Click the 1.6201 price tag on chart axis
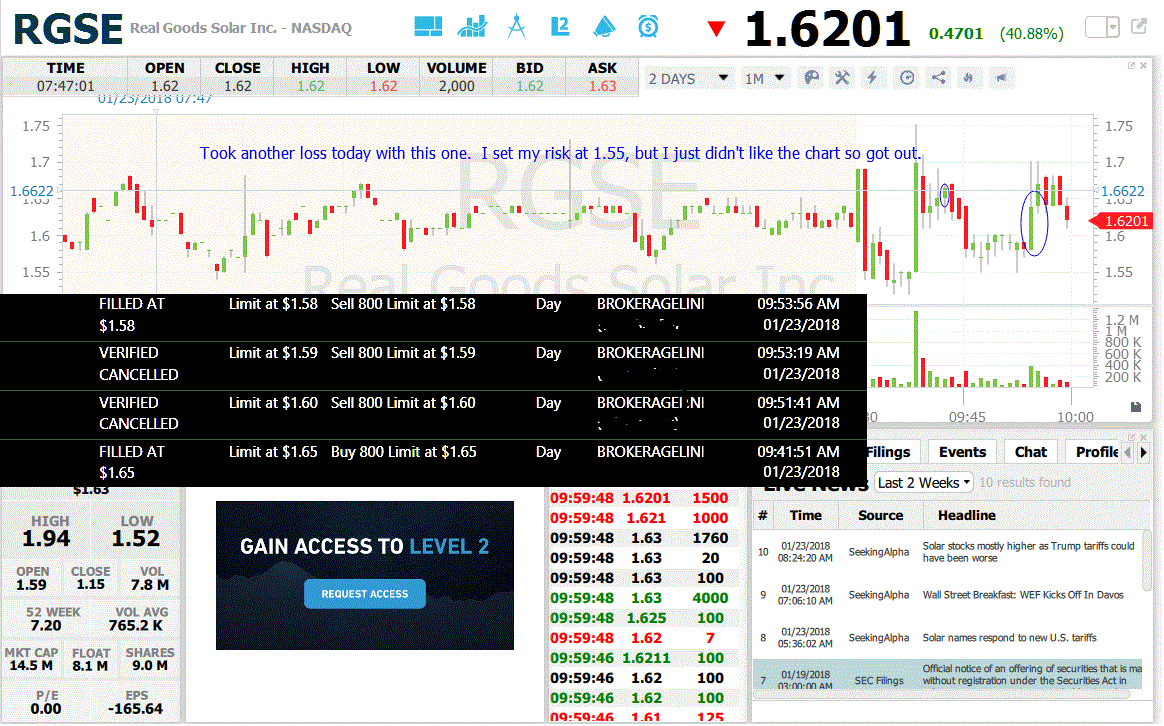1164x726 pixels. point(1122,221)
